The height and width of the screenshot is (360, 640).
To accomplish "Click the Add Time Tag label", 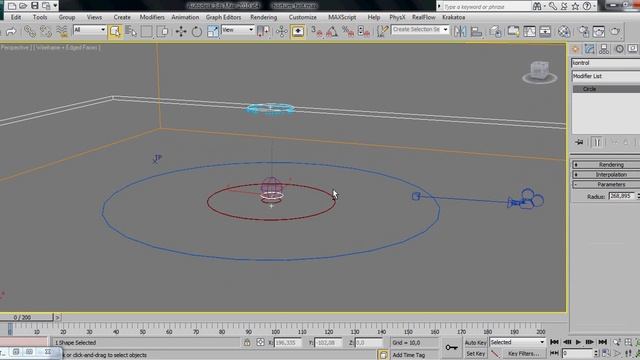I will tap(409, 355).
